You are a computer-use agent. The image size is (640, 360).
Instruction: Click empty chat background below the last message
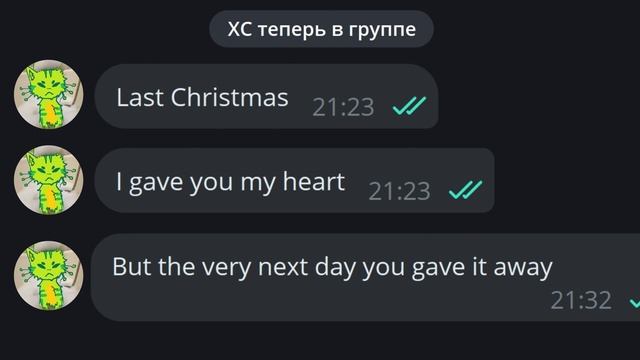tap(320, 341)
